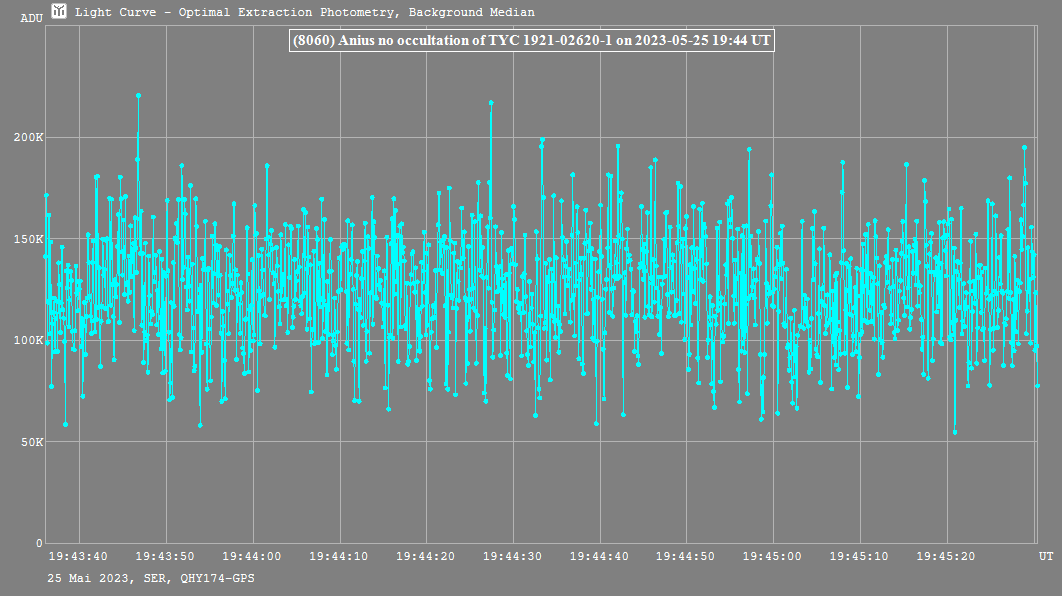Select the 19:44:30 time axis label
The image size is (1062, 596).
click(513, 556)
